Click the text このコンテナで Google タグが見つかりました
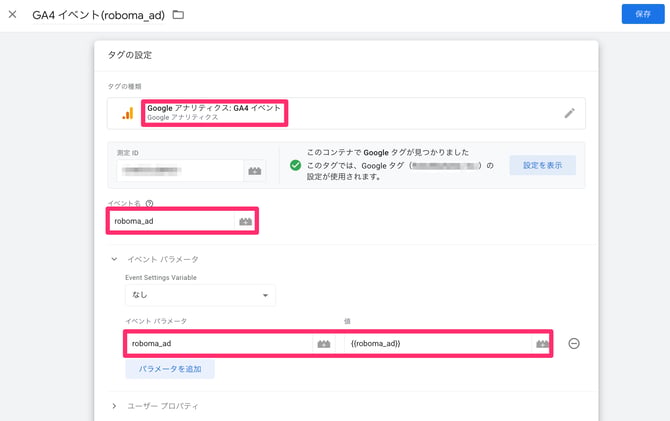The height and width of the screenshot is (421, 670). [388, 153]
